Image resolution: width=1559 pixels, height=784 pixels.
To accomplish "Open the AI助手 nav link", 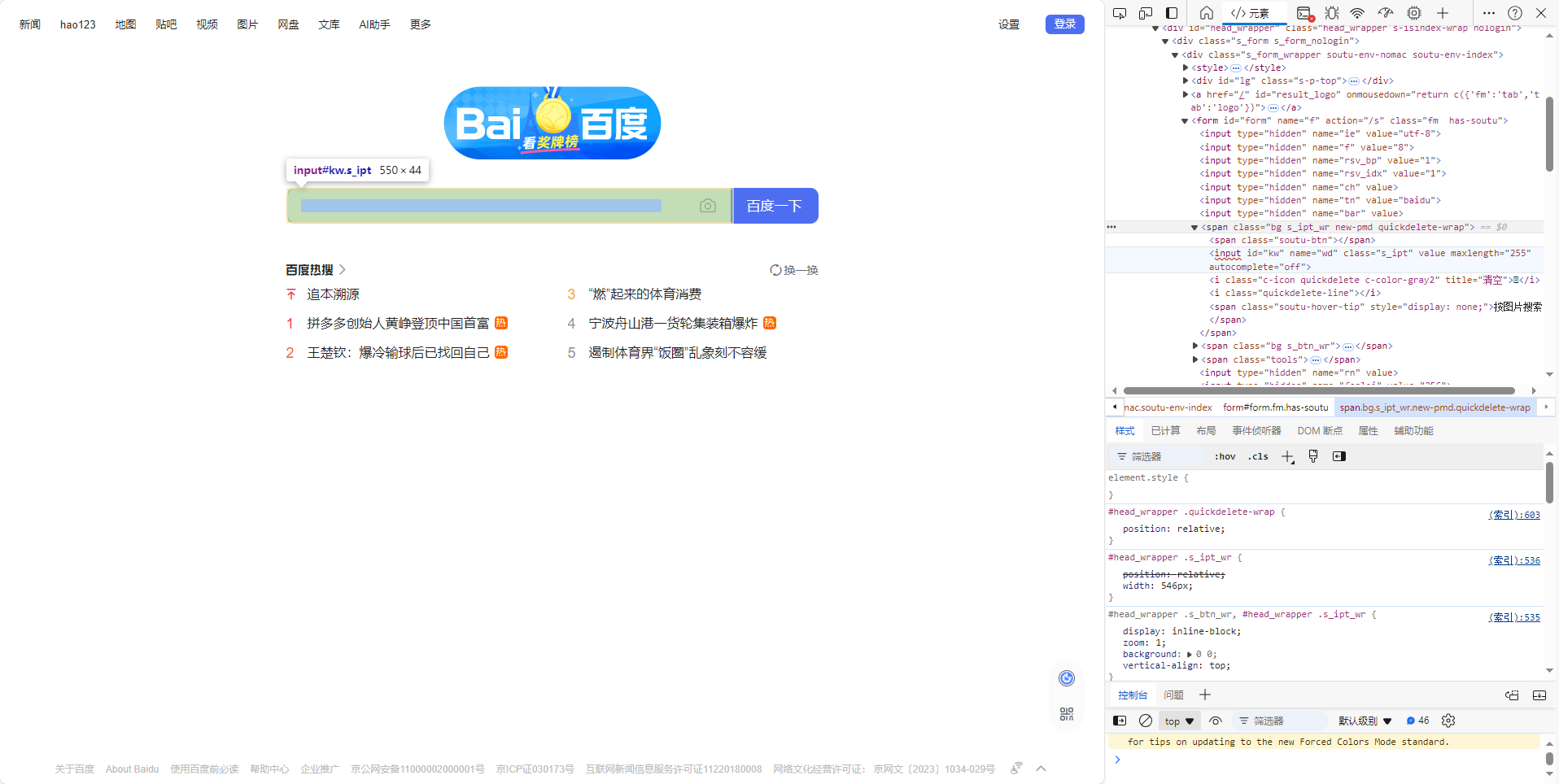I will tap(375, 24).
